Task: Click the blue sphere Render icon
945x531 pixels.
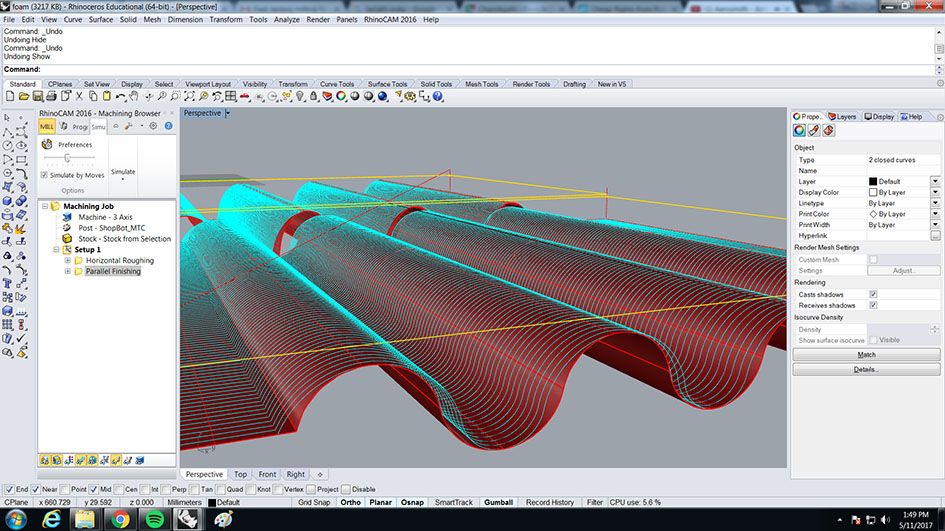Action: pyautogui.click(x=383, y=96)
